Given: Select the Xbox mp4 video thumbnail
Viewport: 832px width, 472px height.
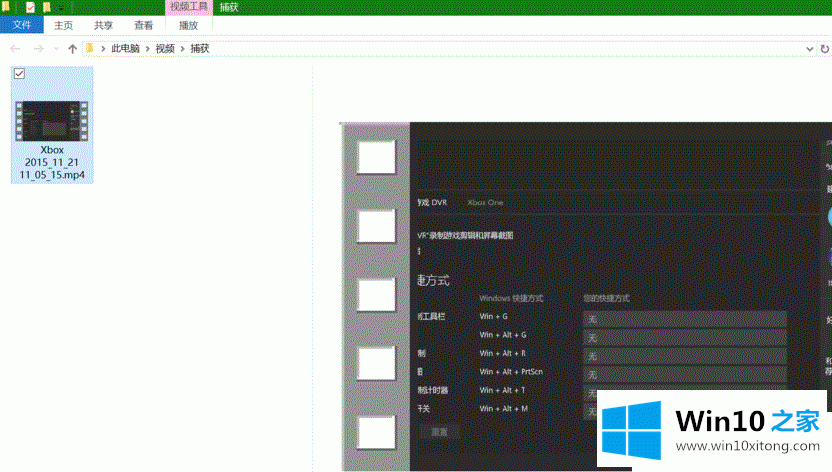Looking at the screenshot, I should (x=51, y=121).
